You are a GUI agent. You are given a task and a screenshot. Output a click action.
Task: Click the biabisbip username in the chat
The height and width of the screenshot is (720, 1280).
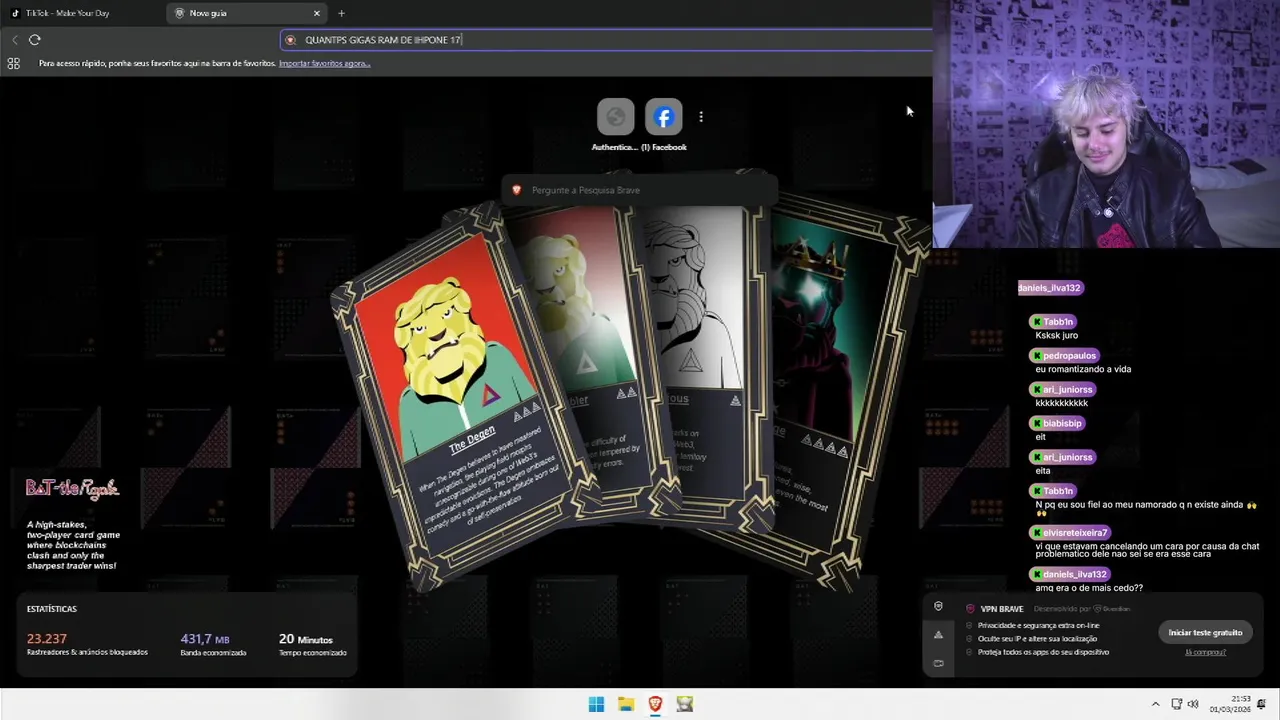click(x=1058, y=423)
